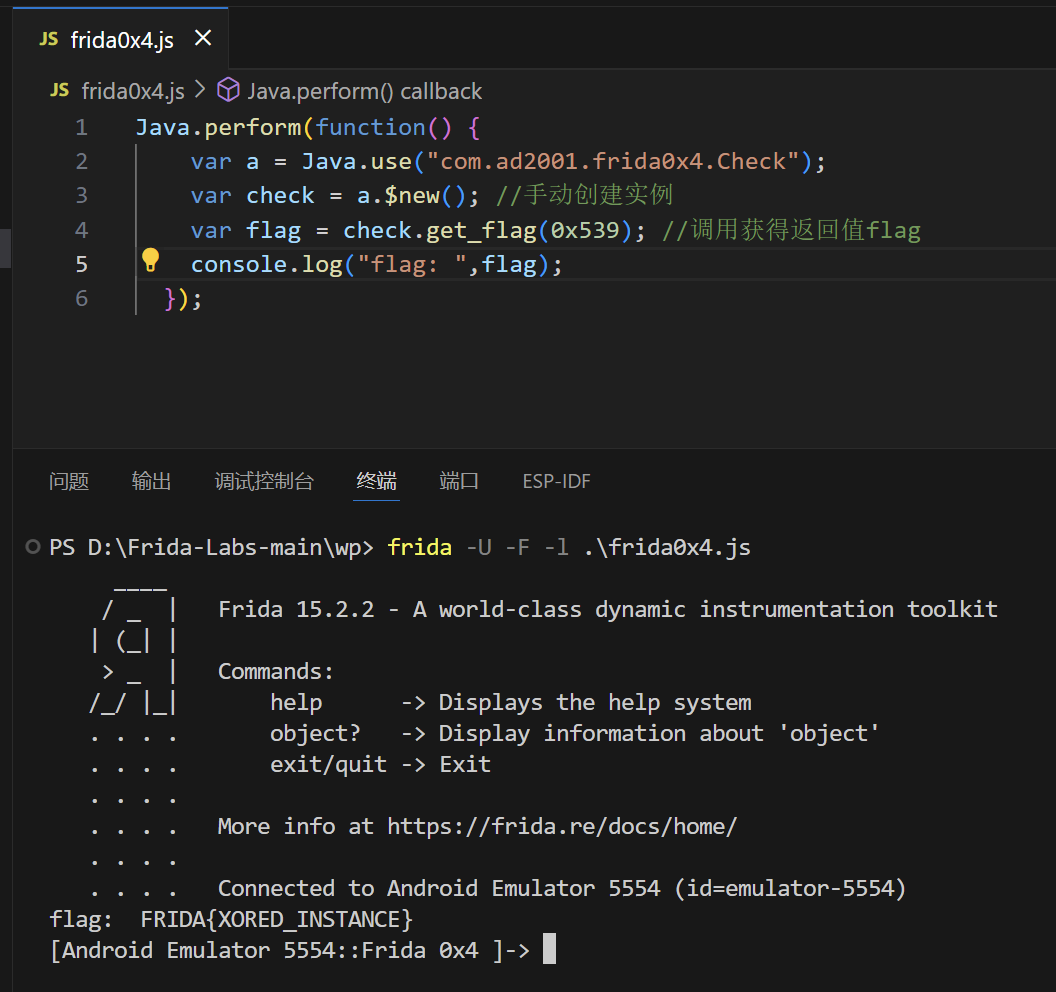The height and width of the screenshot is (992, 1056).
Task: Click the cube symbol icon in breadcrumb
Action: click(228, 90)
